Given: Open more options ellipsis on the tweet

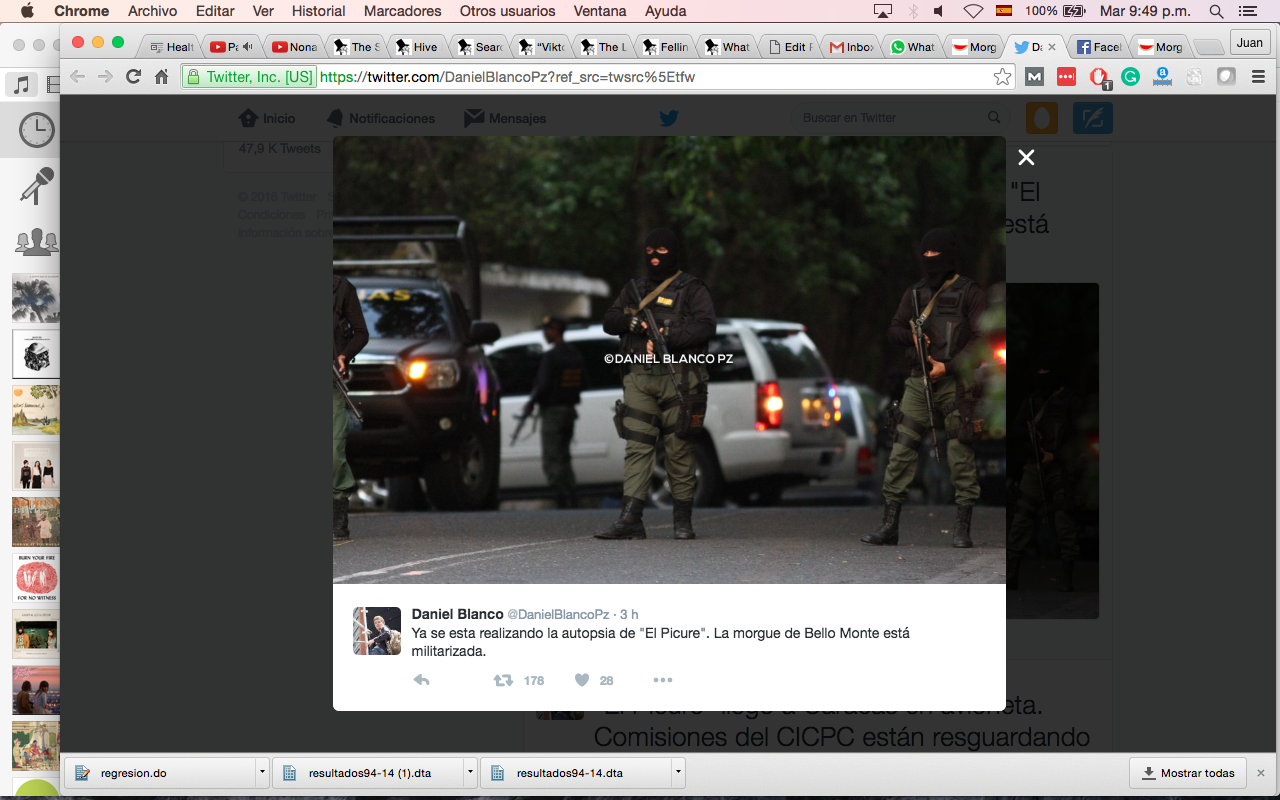Looking at the screenshot, I should [x=662, y=680].
